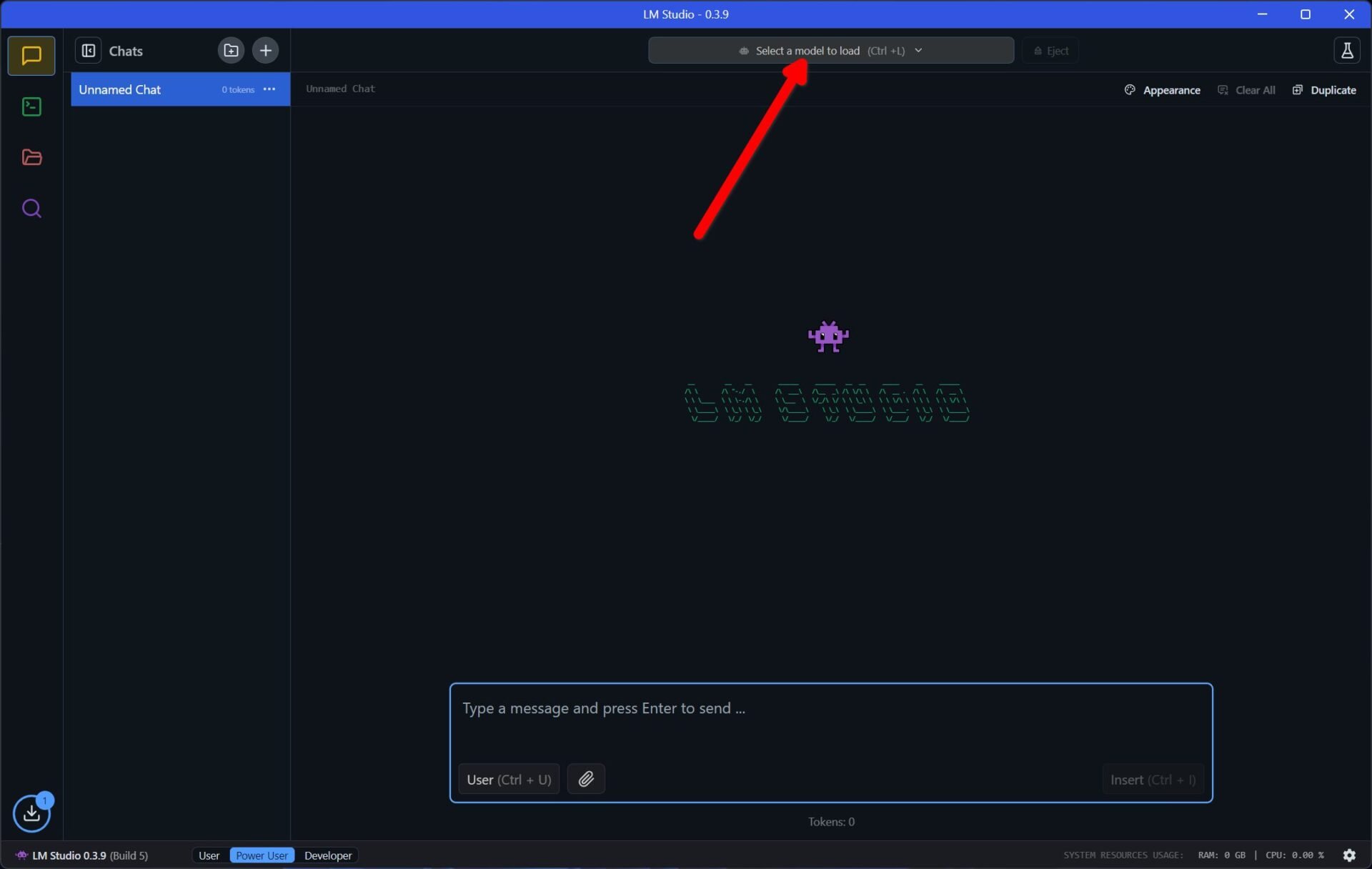1372x869 pixels.
Task: Open Unnamed Chat options ellipsis menu
Action: click(x=269, y=89)
